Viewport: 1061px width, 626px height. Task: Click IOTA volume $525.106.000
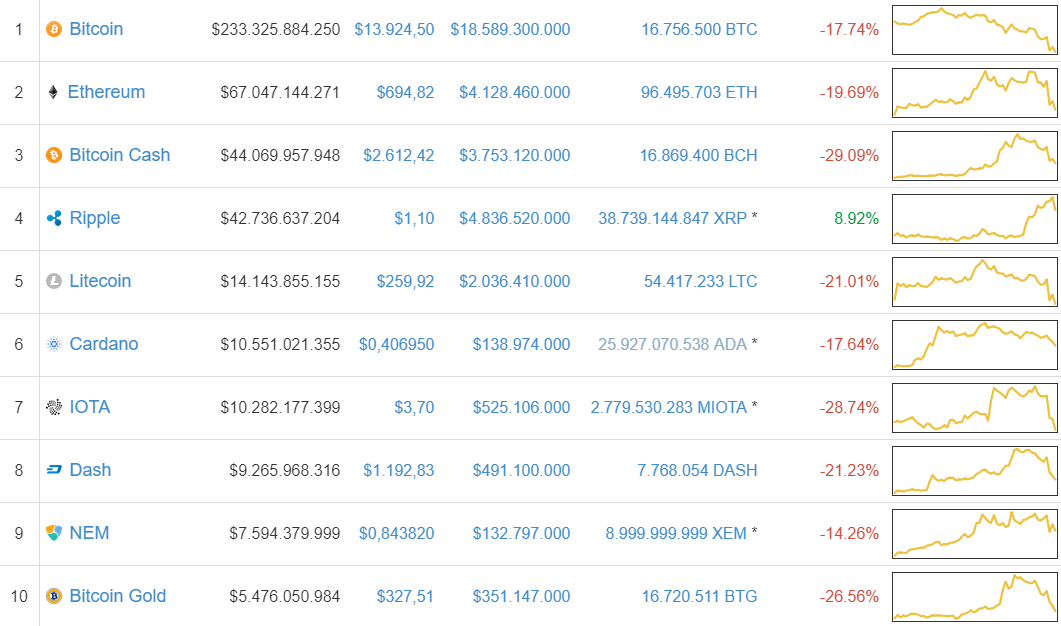[x=521, y=407]
